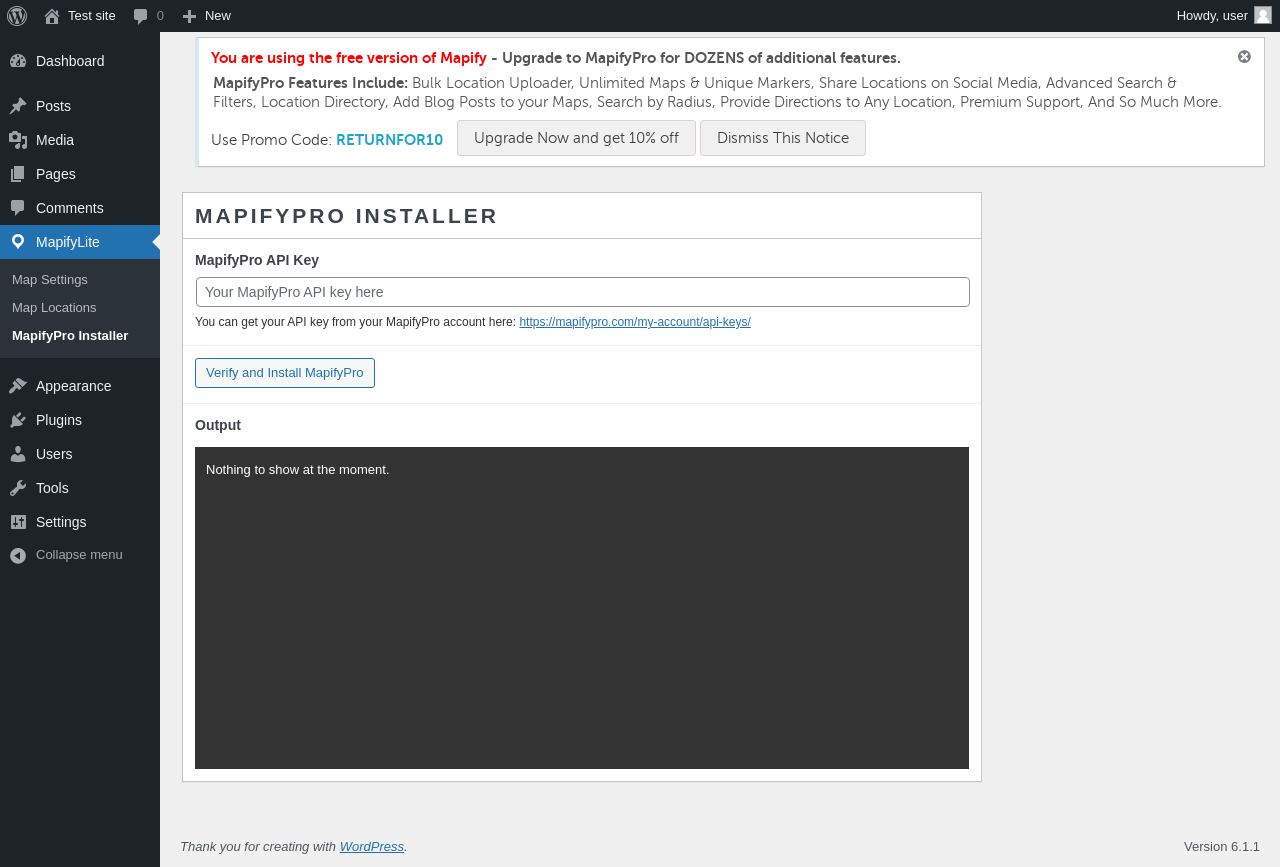Select the MapifyLite menu label
This screenshot has height=867, width=1280.
[x=68, y=242]
